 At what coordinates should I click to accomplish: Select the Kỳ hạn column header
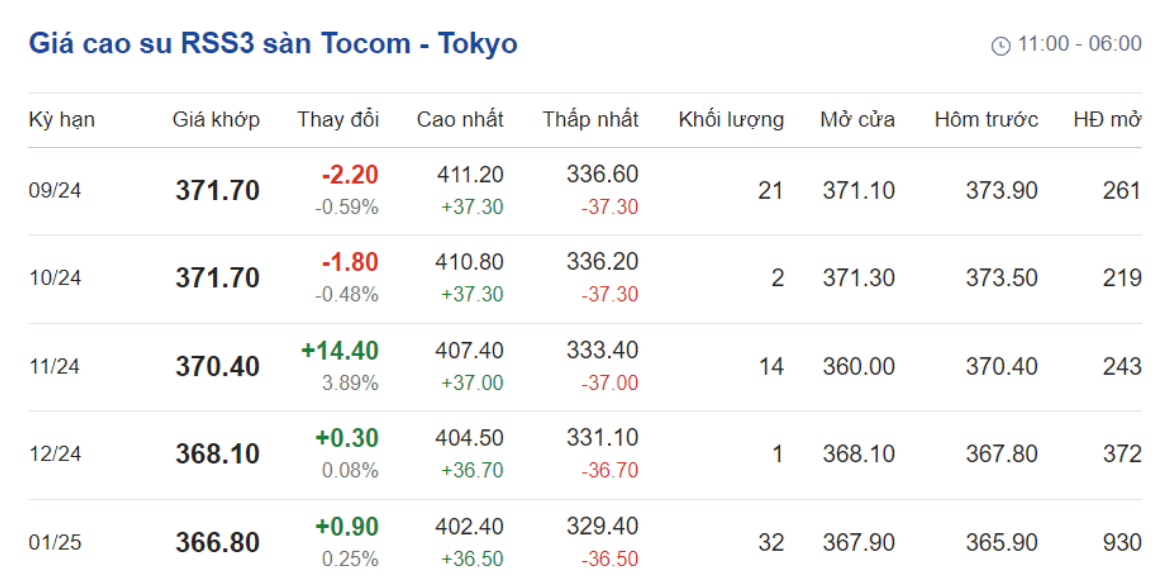click(x=62, y=119)
